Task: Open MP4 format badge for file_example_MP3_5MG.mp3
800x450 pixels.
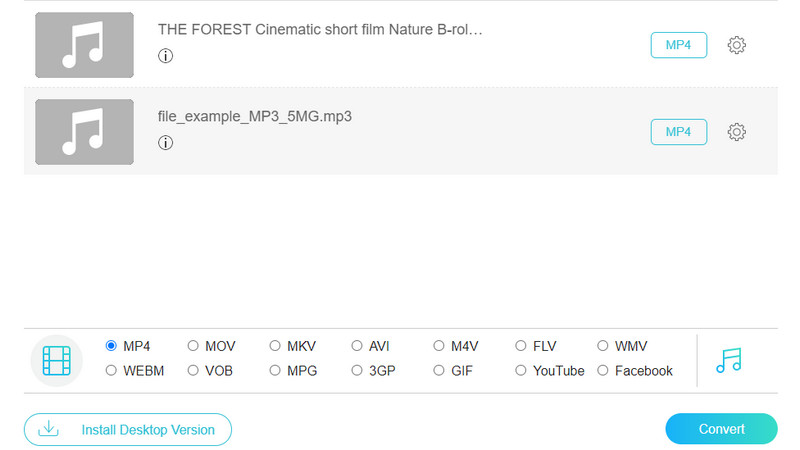Action: click(x=679, y=132)
